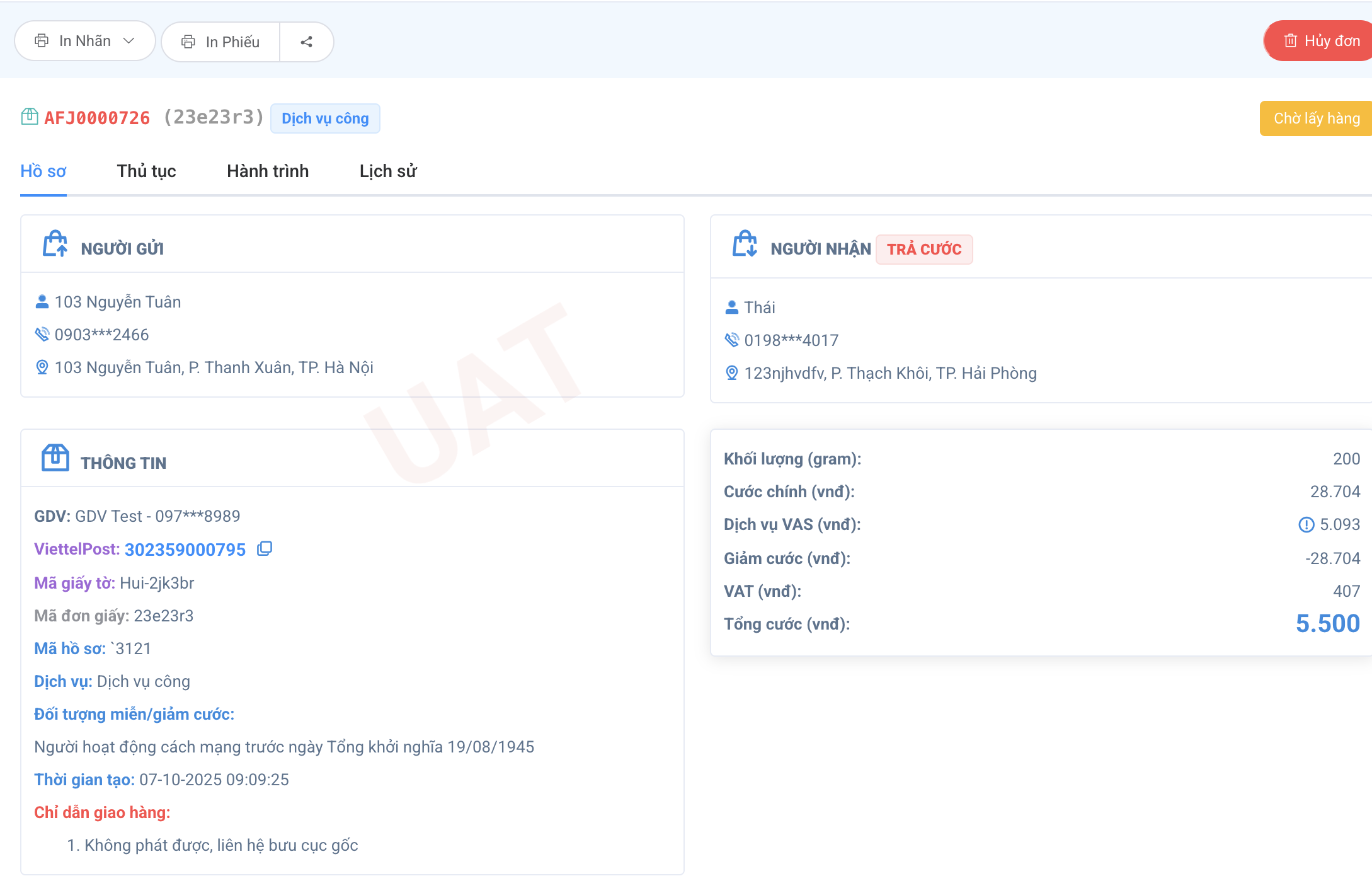
Task: Click the sender location pin icon
Action: 42,367
